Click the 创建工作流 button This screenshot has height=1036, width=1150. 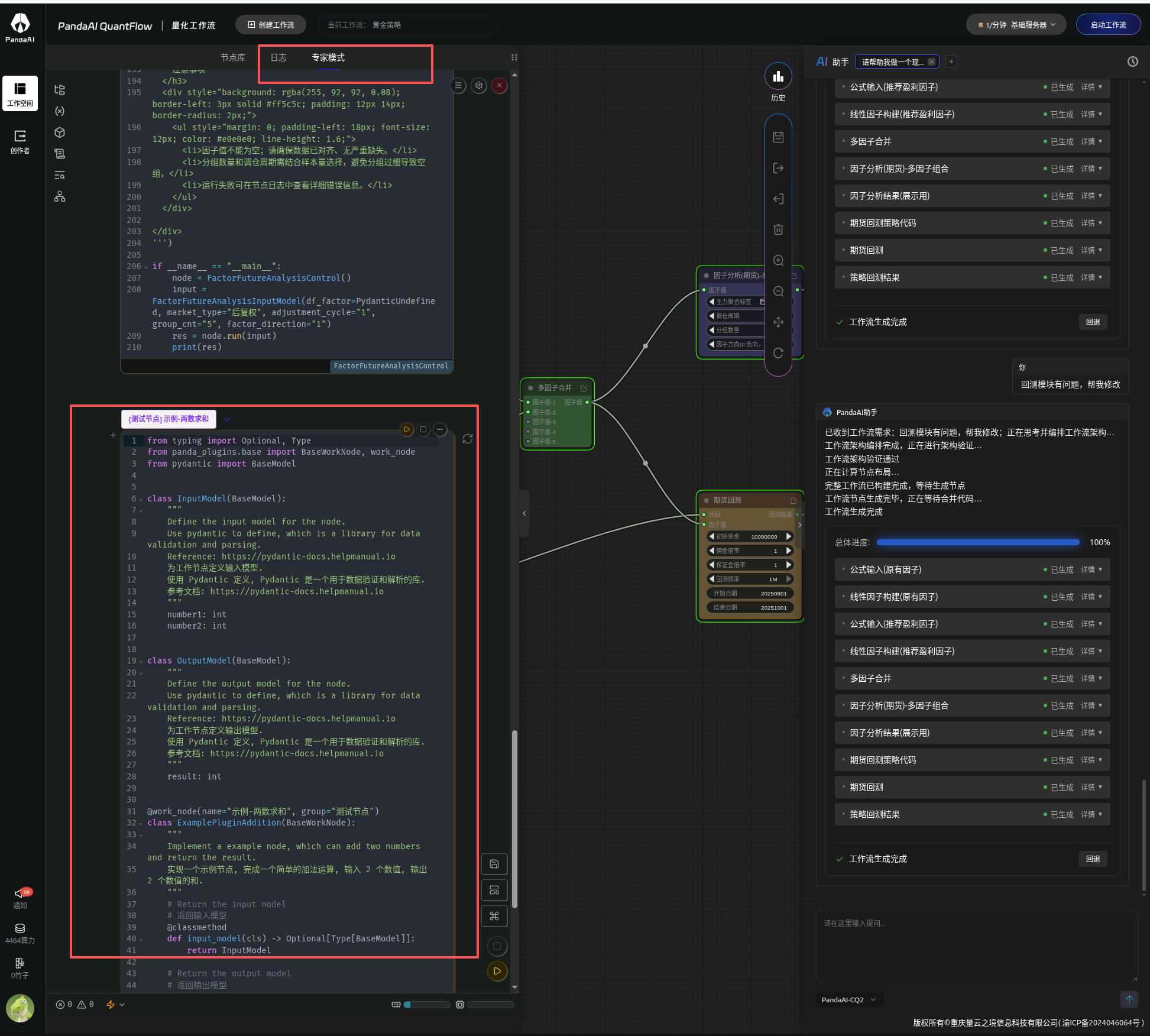pyautogui.click(x=271, y=25)
